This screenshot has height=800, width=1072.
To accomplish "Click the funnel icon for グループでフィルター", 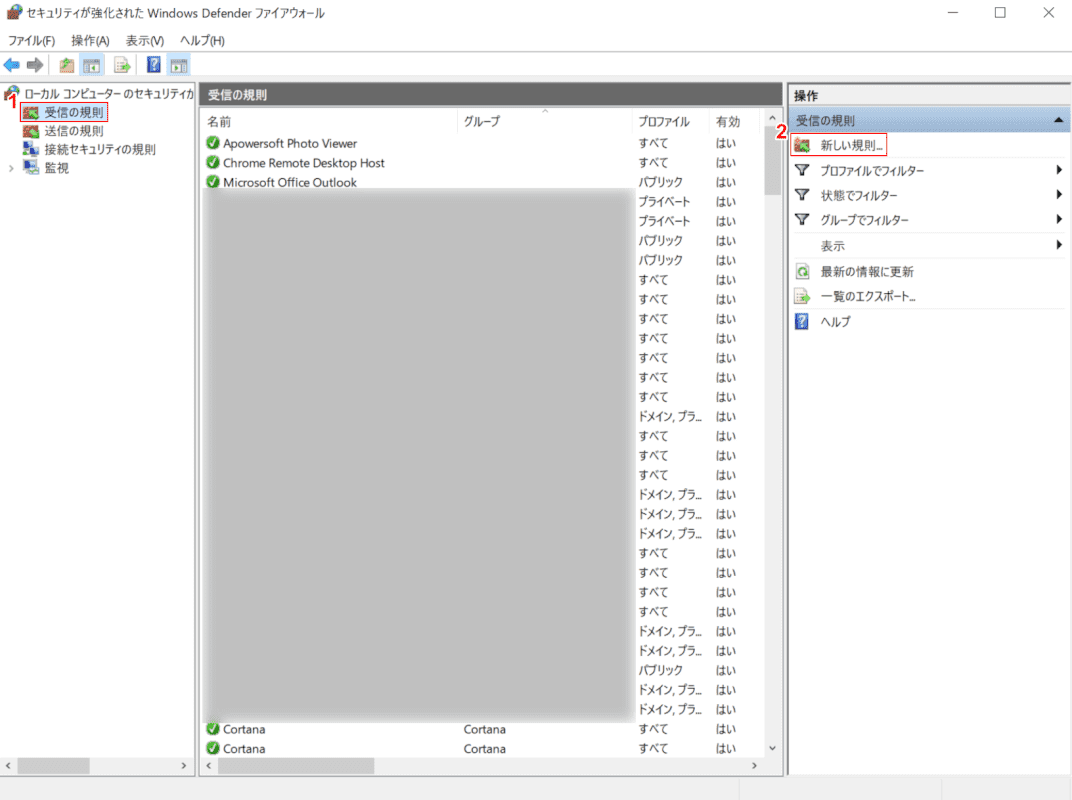I will tap(803, 219).
